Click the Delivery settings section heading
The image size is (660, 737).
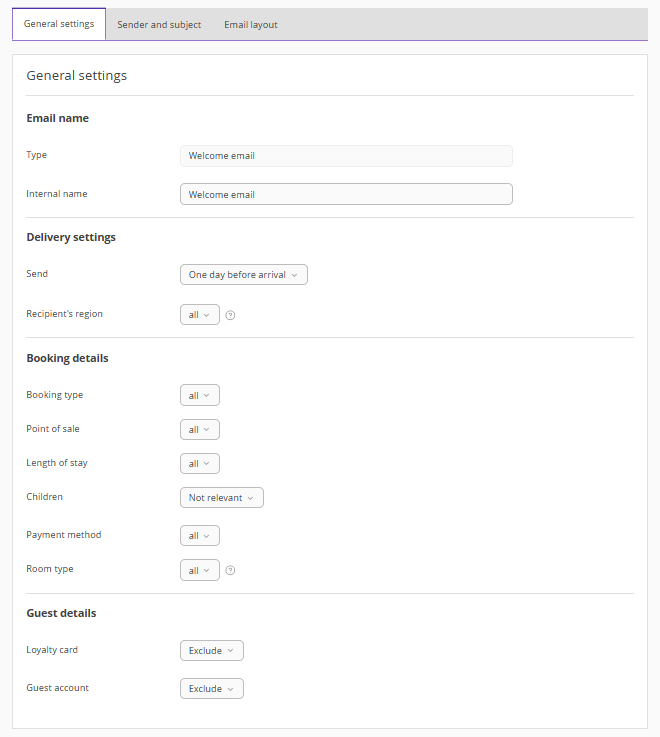coord(71,238)
